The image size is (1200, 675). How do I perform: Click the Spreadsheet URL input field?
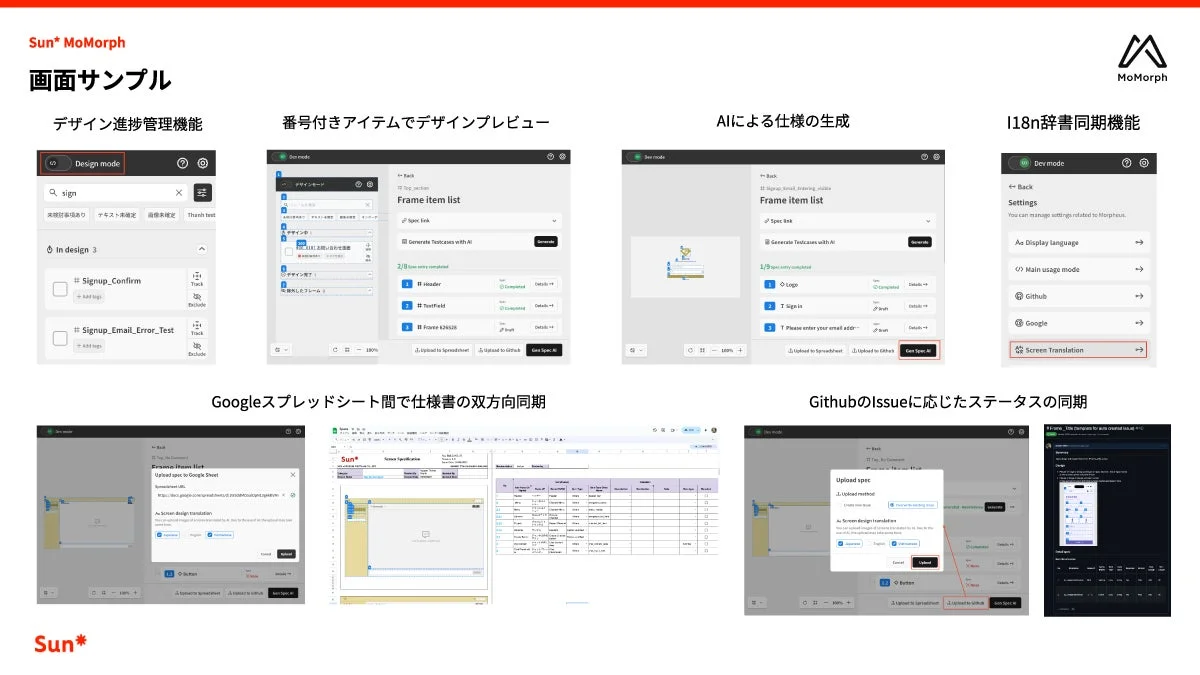(x=218, y=495)
